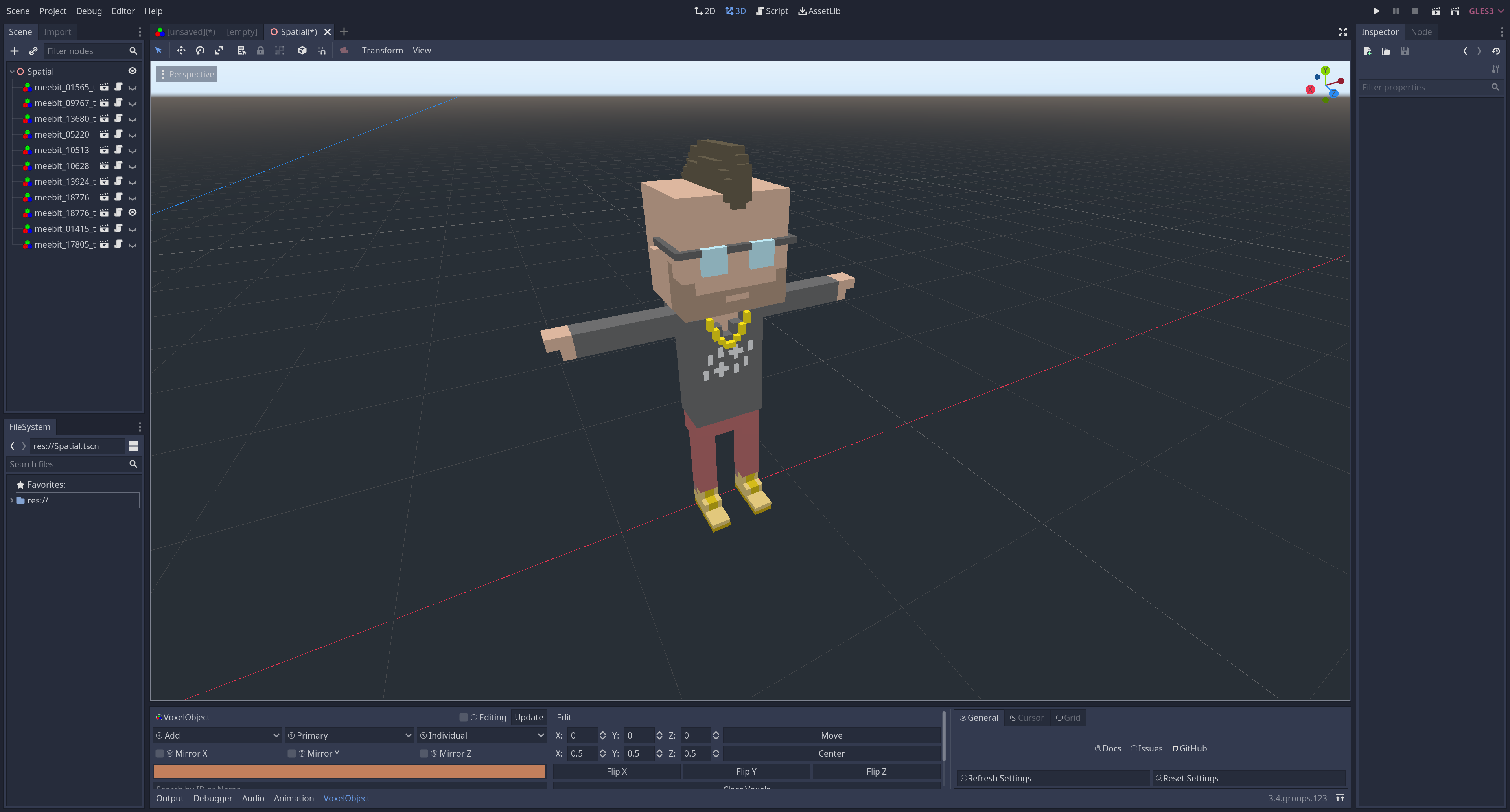Toggle the Lock selected node icon
The image size is (1510, 812).
coord(260,50)
